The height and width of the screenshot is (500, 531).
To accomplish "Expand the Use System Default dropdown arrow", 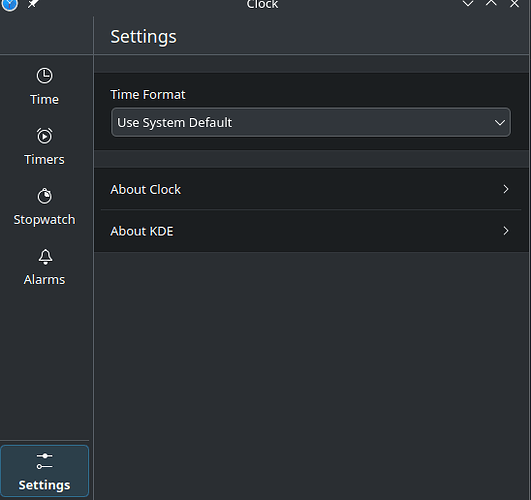I will [500, 123].
